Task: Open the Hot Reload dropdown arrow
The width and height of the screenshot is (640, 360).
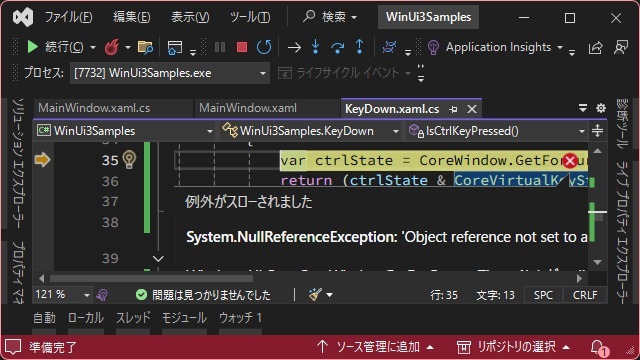Action: (x=128, y=47)
